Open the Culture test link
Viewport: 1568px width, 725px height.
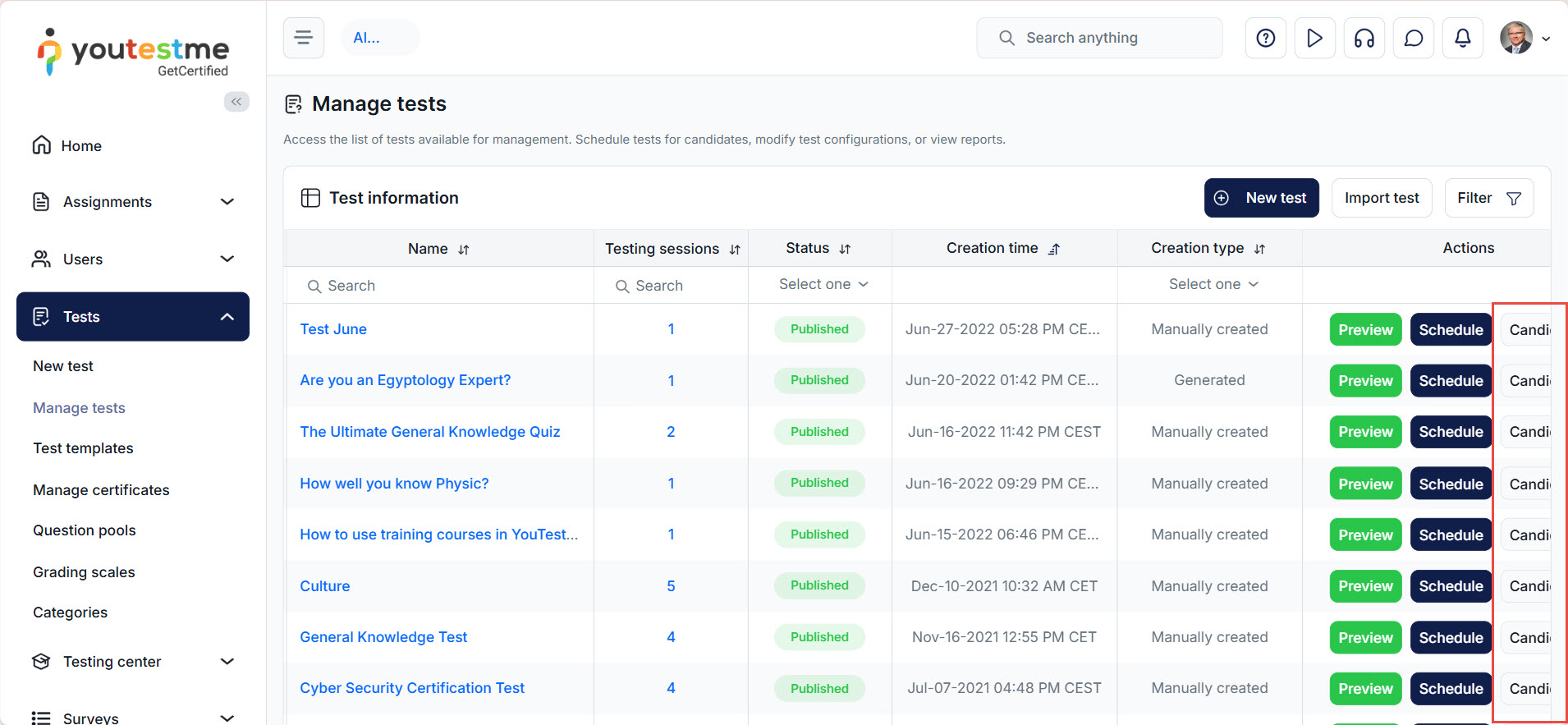(325, 586)
